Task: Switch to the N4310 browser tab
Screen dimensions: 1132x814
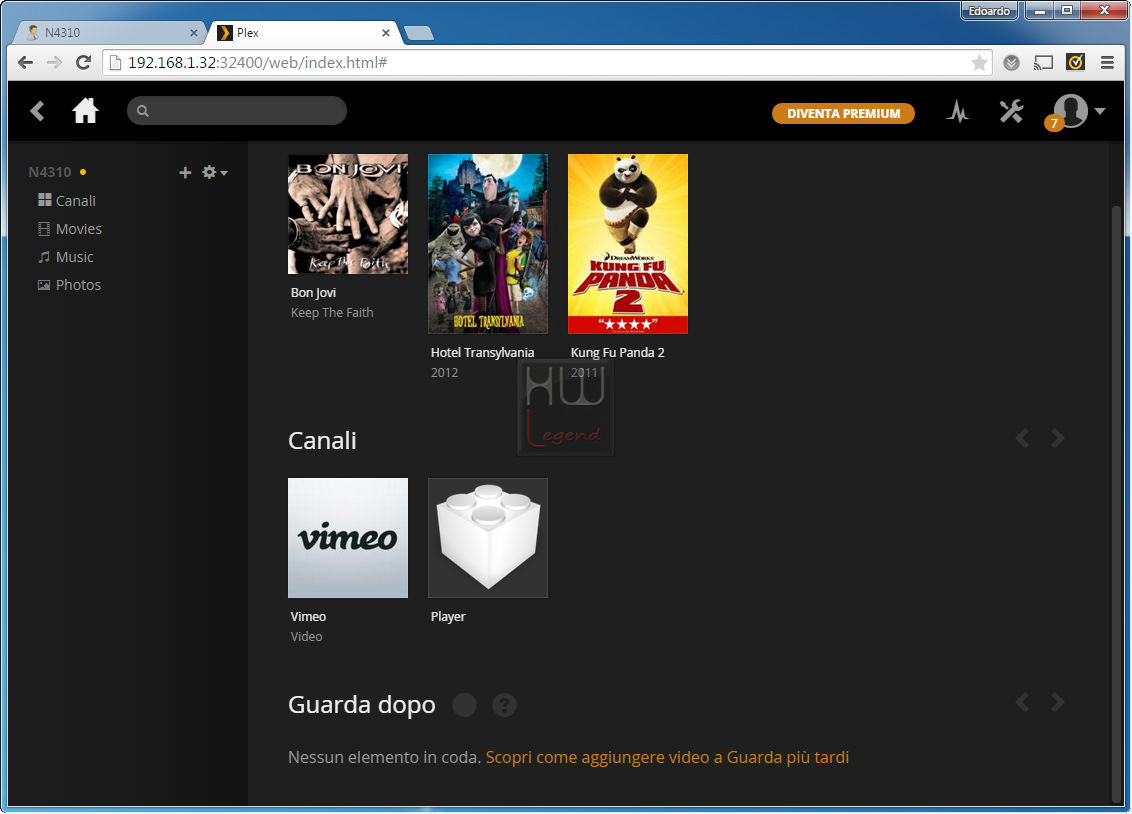Action: (108, 32)
